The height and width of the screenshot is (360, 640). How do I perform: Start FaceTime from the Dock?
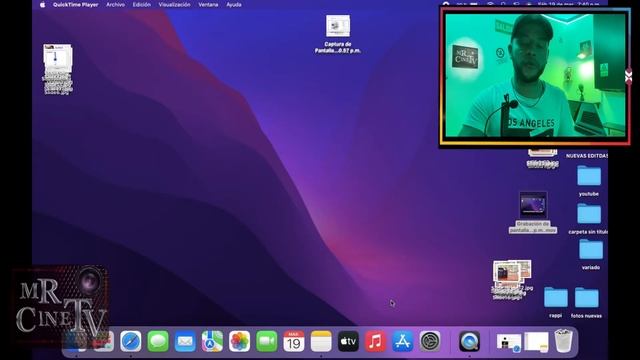pos(267,341)
